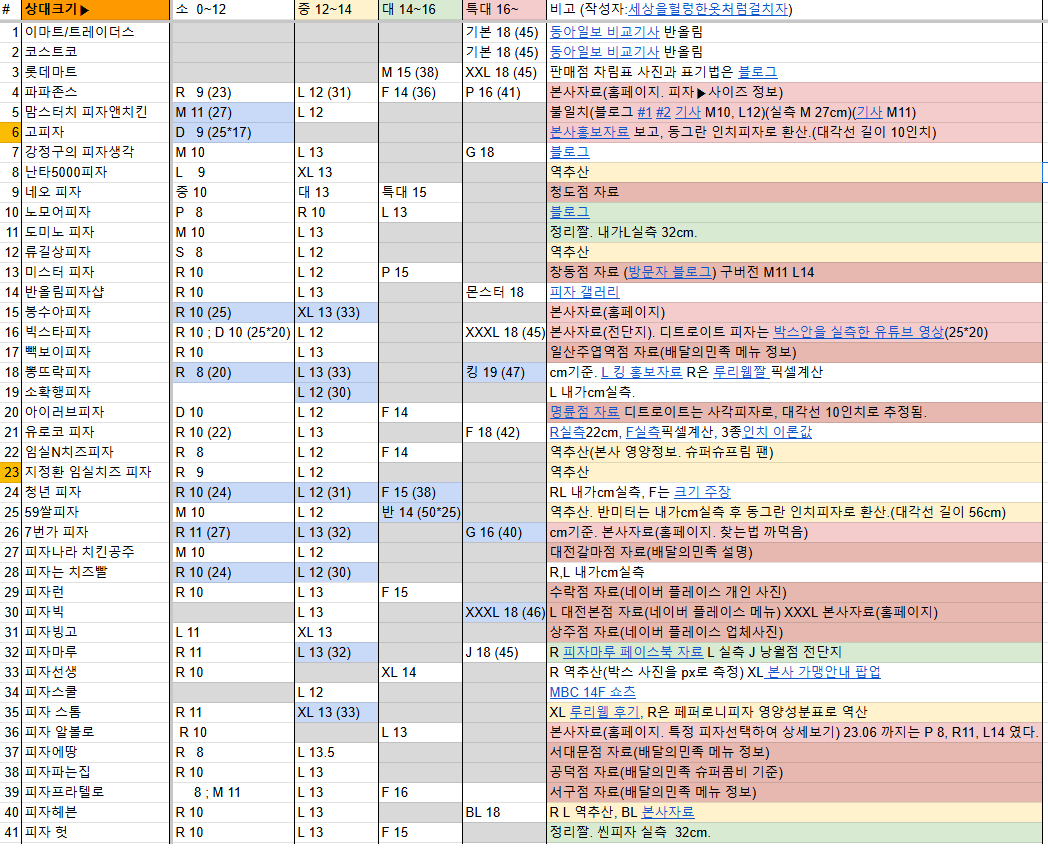Click the 파파존스 name cell
Screen dimensions: 1048x848
click(96, 92)
